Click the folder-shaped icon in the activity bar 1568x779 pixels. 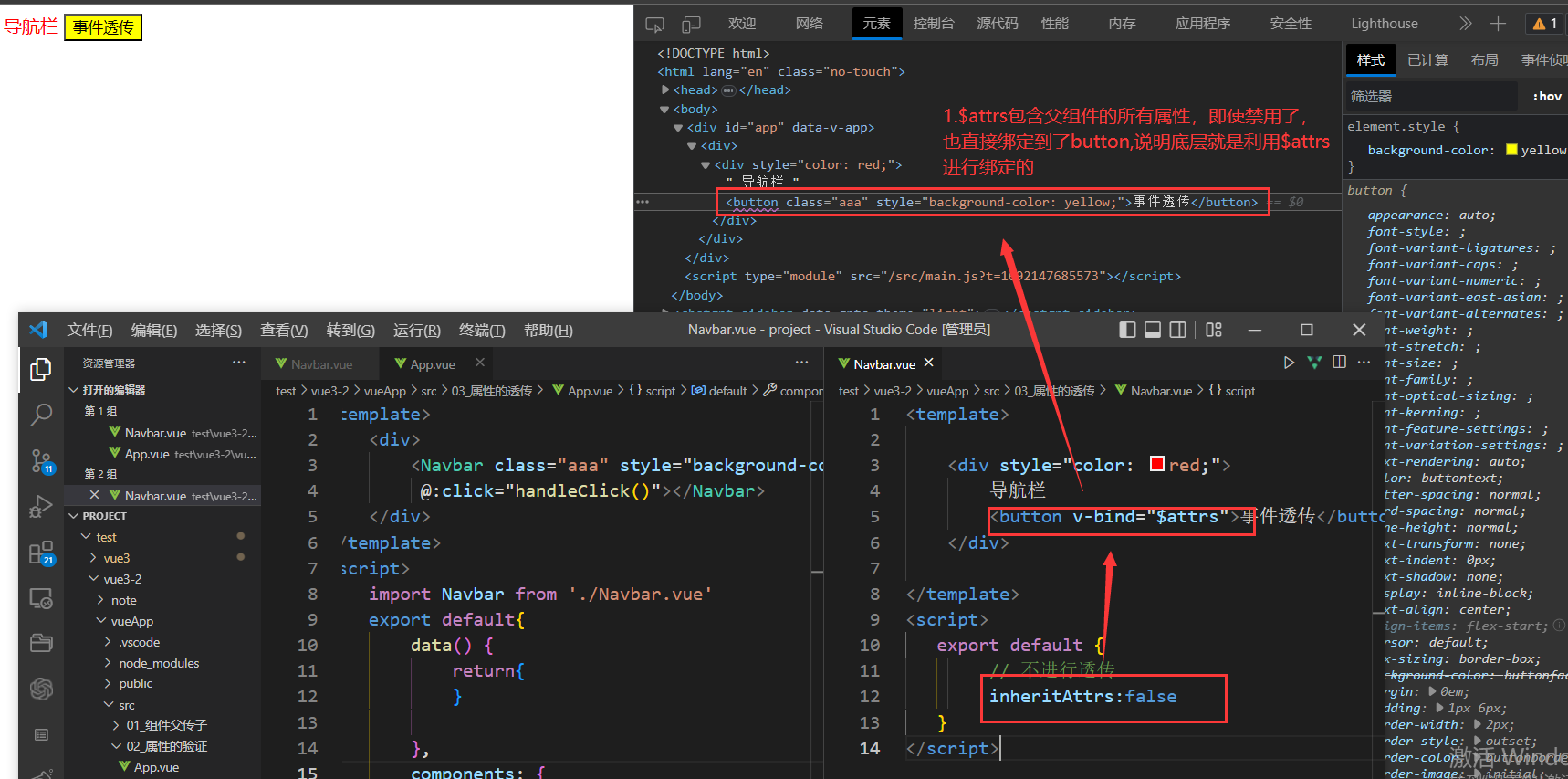[41, 643]
